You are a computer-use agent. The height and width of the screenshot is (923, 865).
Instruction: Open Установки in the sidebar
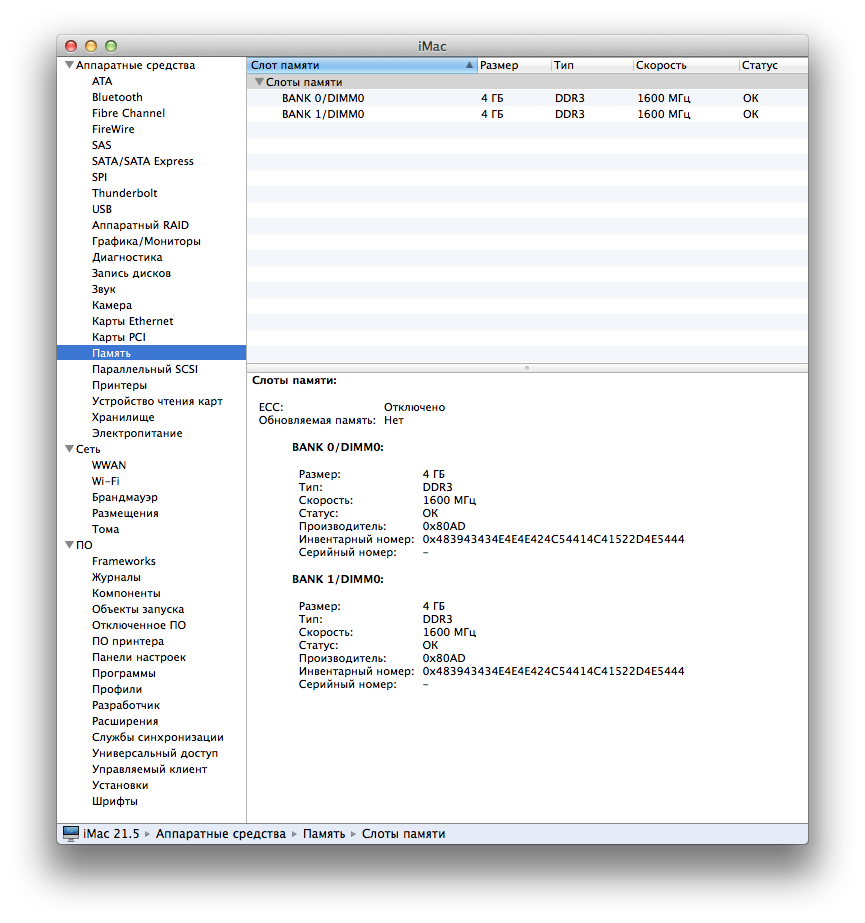[x=120, y=785]
